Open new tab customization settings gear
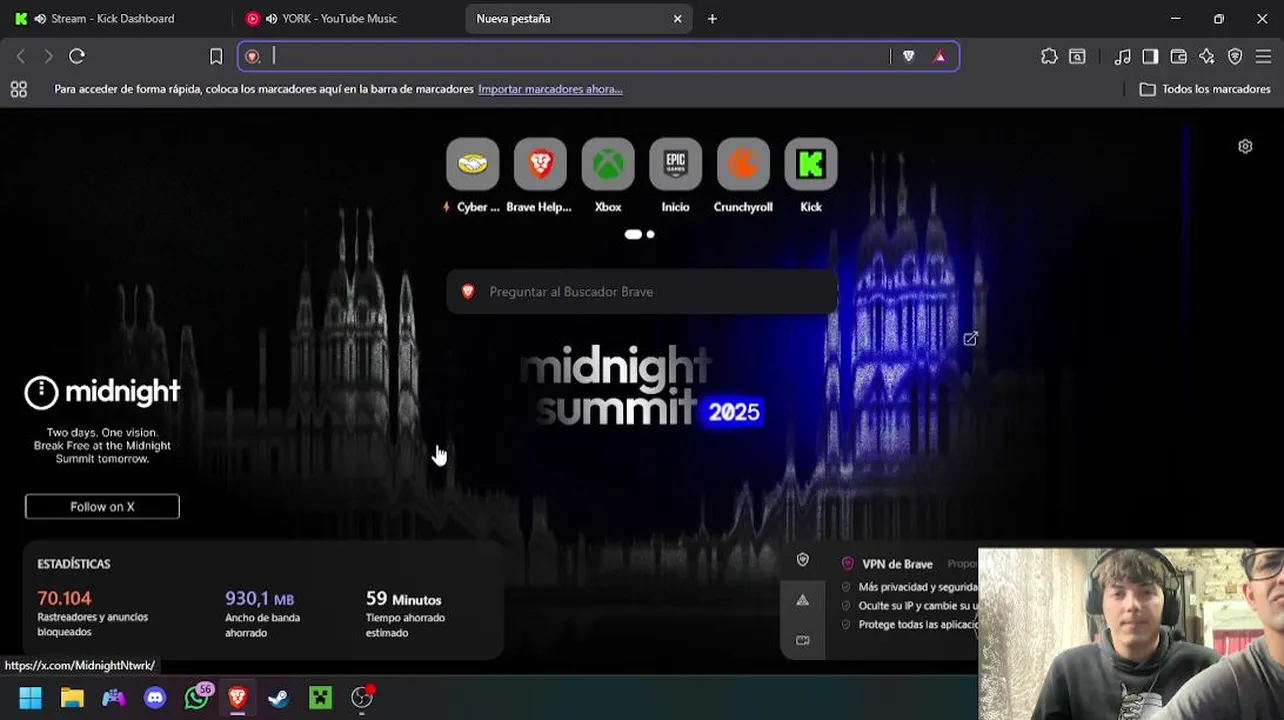The height and width of the screenshot is (720, 1284). click(x=1245, y=146)
